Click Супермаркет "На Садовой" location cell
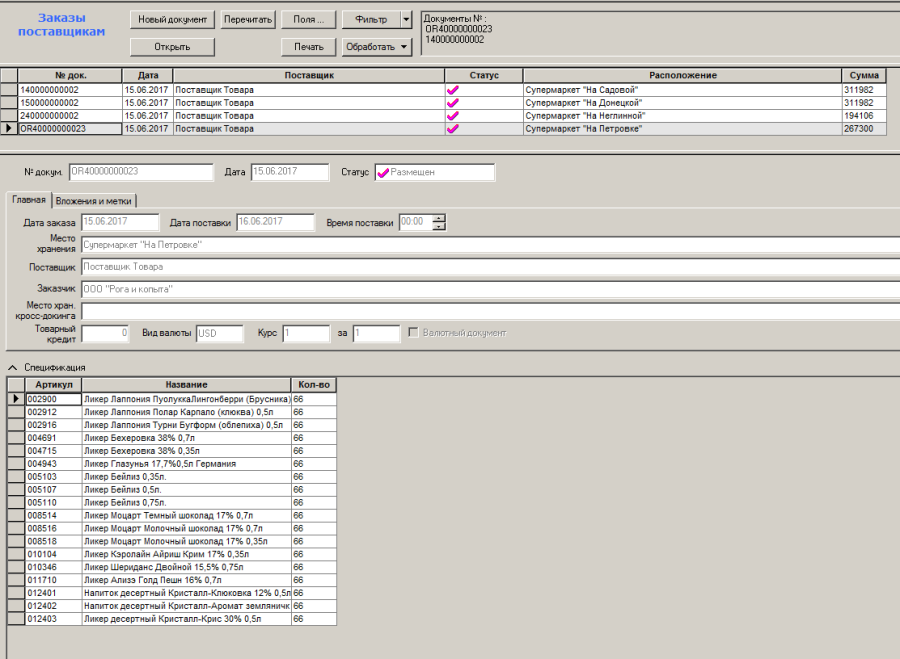Image resolution: width=900 pixels, height=659 pixels. coord(682,90)
